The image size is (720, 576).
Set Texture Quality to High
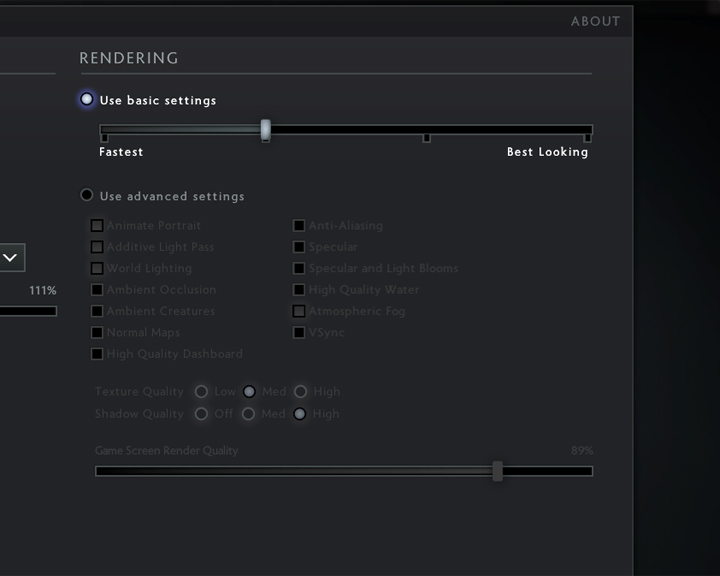(300, 391)
